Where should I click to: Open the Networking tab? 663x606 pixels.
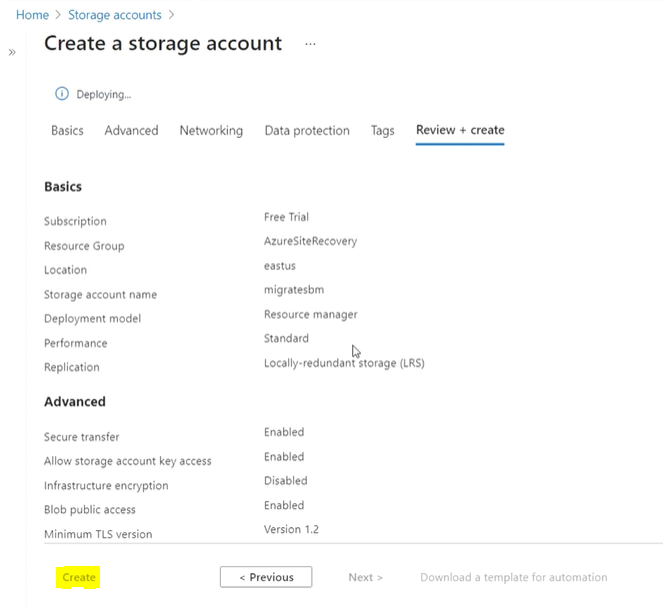pyautogui.click(x=211, y=131)
